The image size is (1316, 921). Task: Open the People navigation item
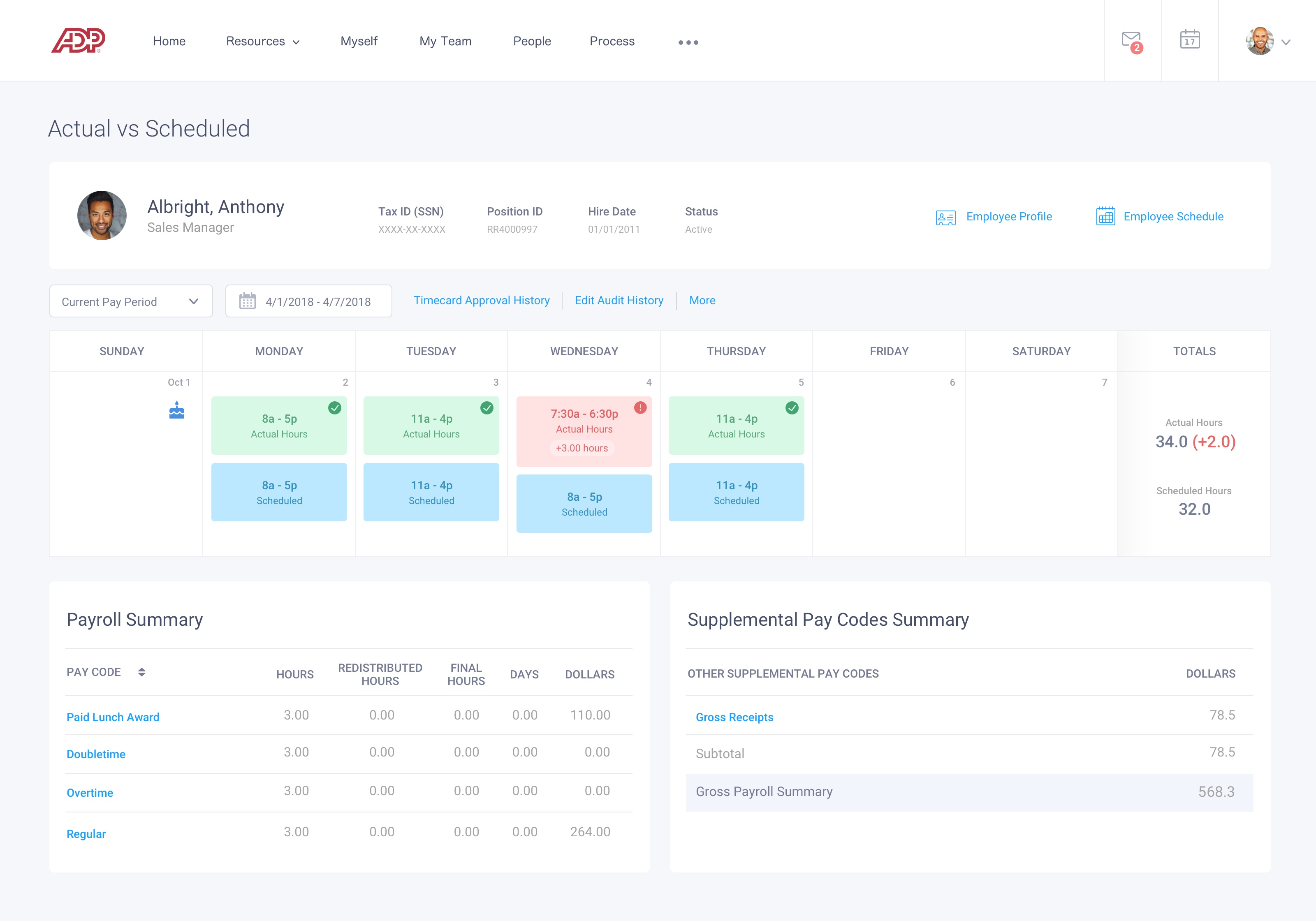(531, 41)
